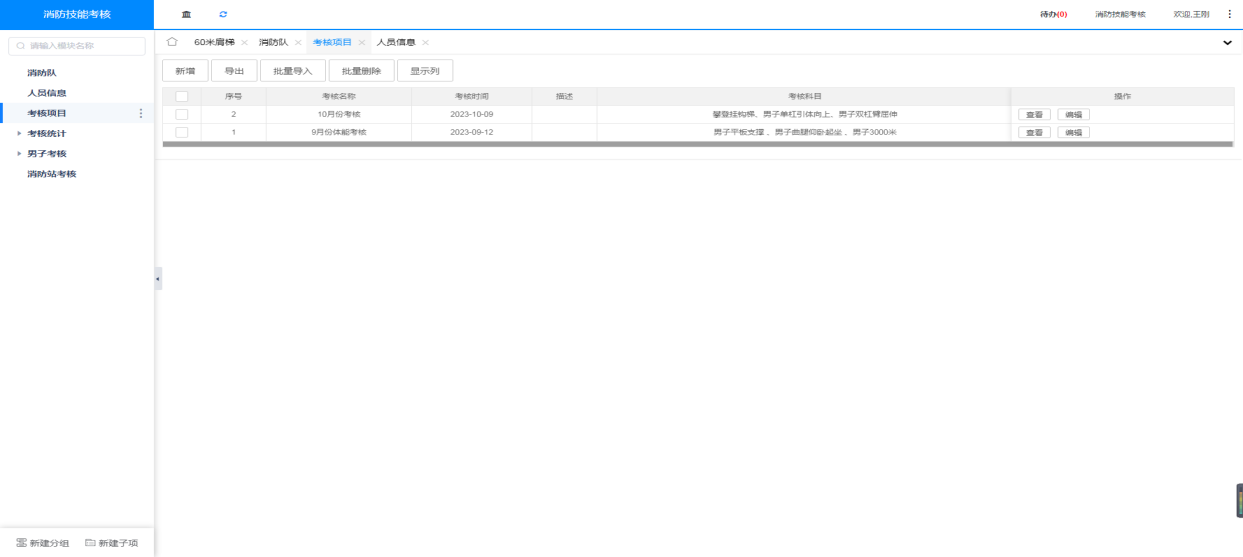Check the row for 10月份考核

point(181,114)
